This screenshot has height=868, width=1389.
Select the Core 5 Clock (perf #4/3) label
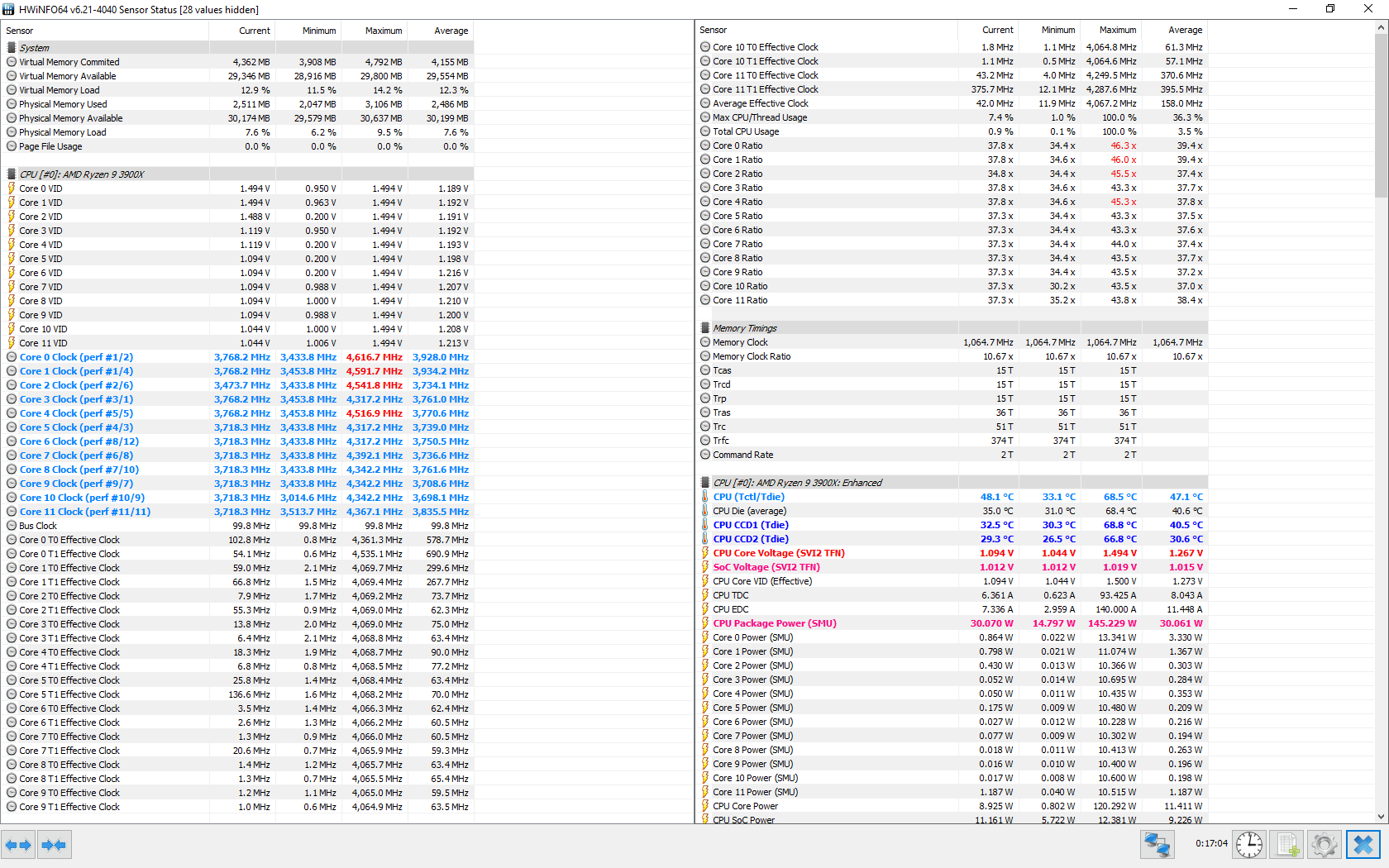pos(76,427)
